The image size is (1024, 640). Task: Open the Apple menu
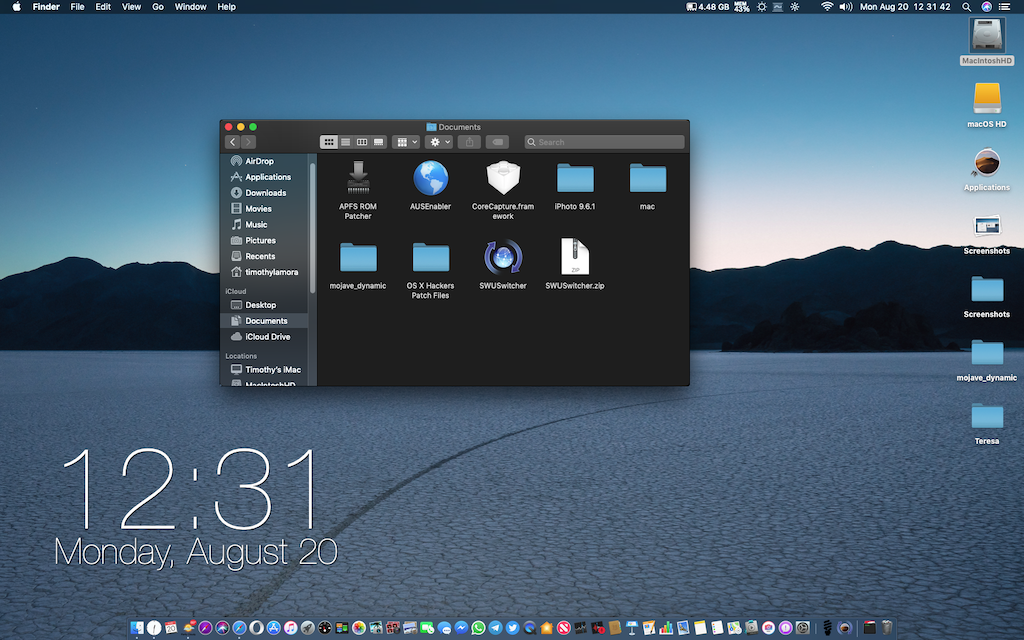(17, 7)
